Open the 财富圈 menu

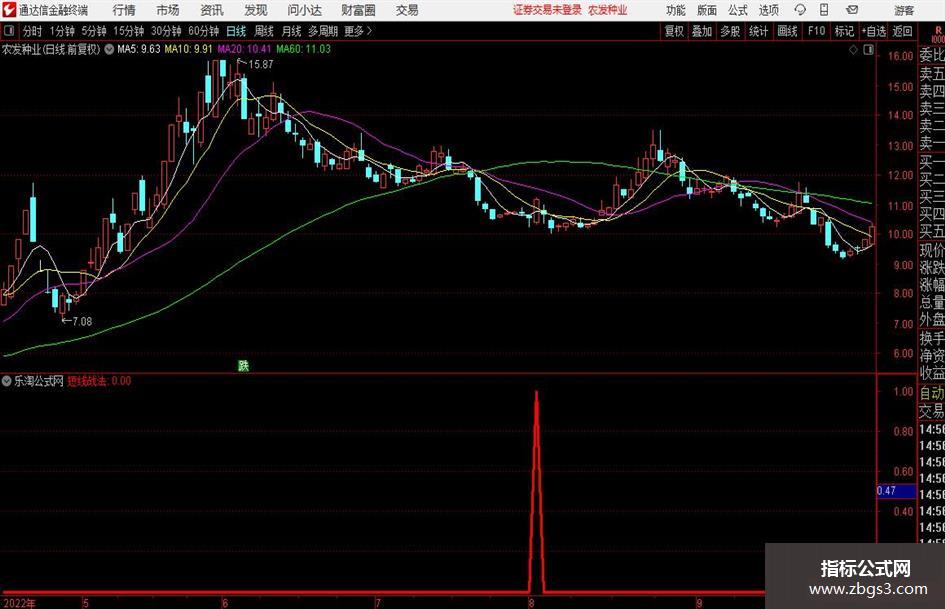click(358, 10)
